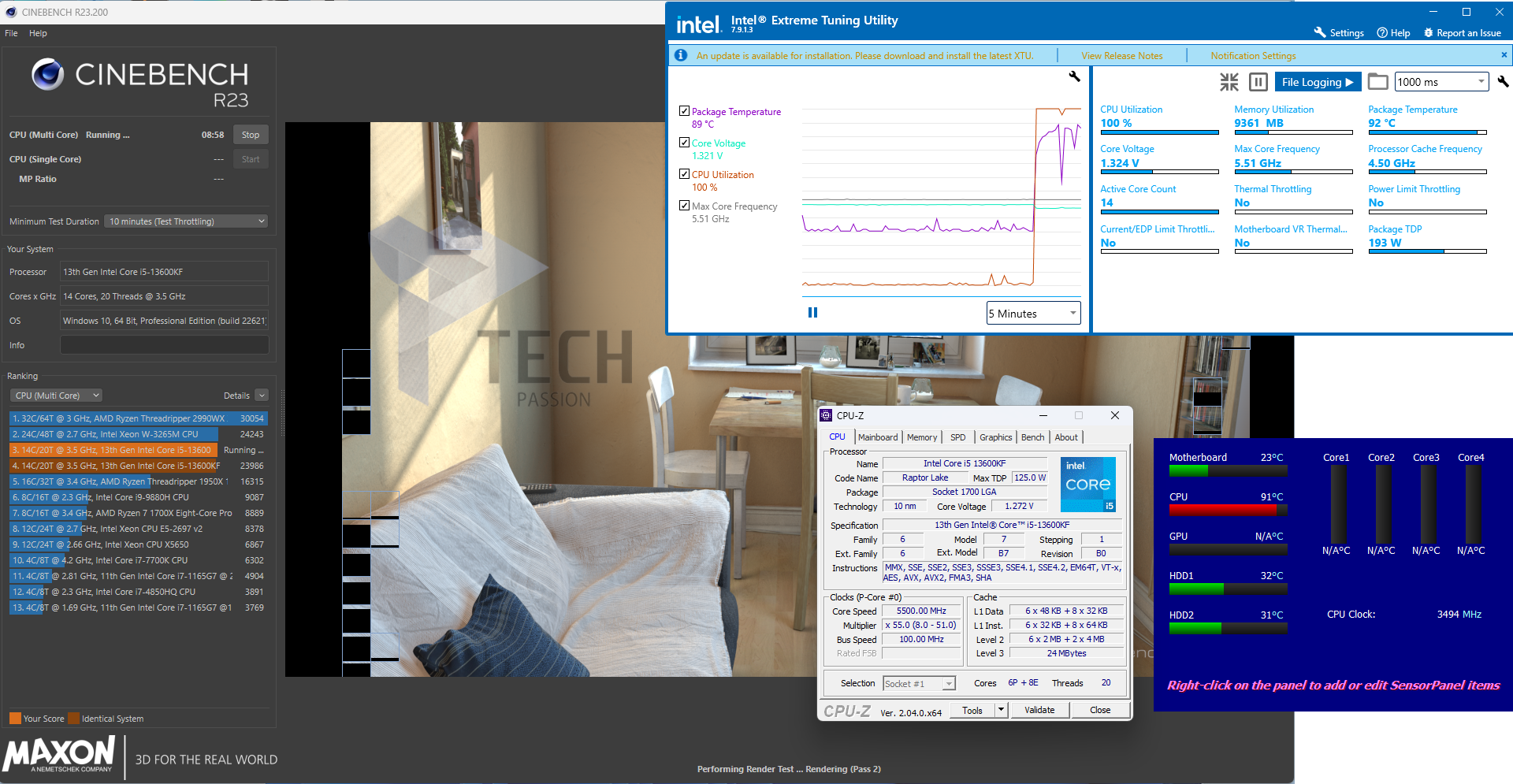Click Report an Issue in XTU
1513x784 pixels.
1462,33
